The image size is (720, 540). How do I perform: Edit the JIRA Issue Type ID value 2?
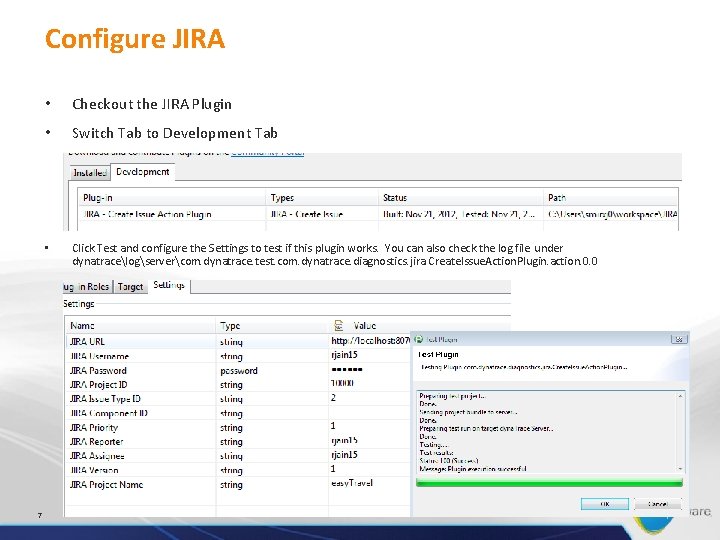[x=333, y=398]
